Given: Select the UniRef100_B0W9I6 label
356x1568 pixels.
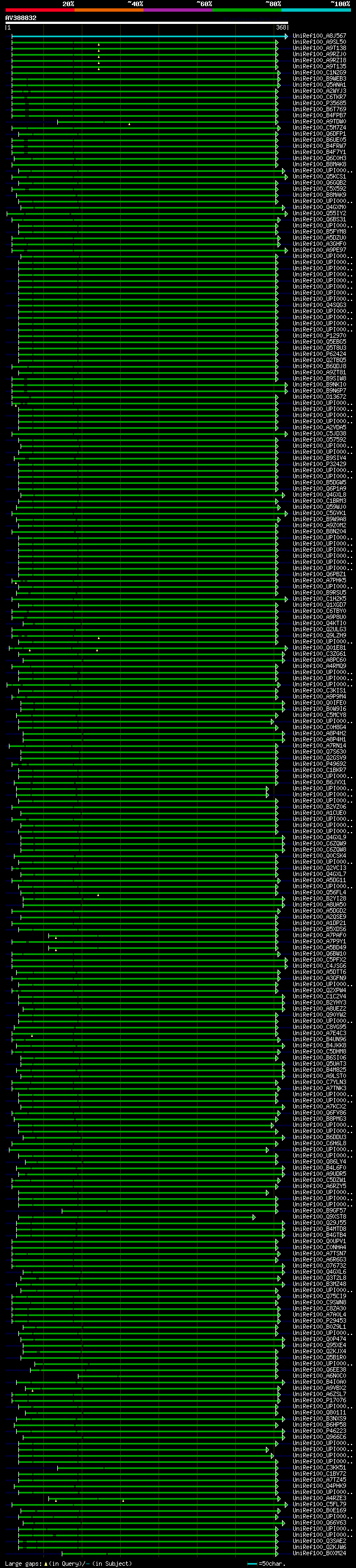Looking at the screenshot, I should pos(319,709).
